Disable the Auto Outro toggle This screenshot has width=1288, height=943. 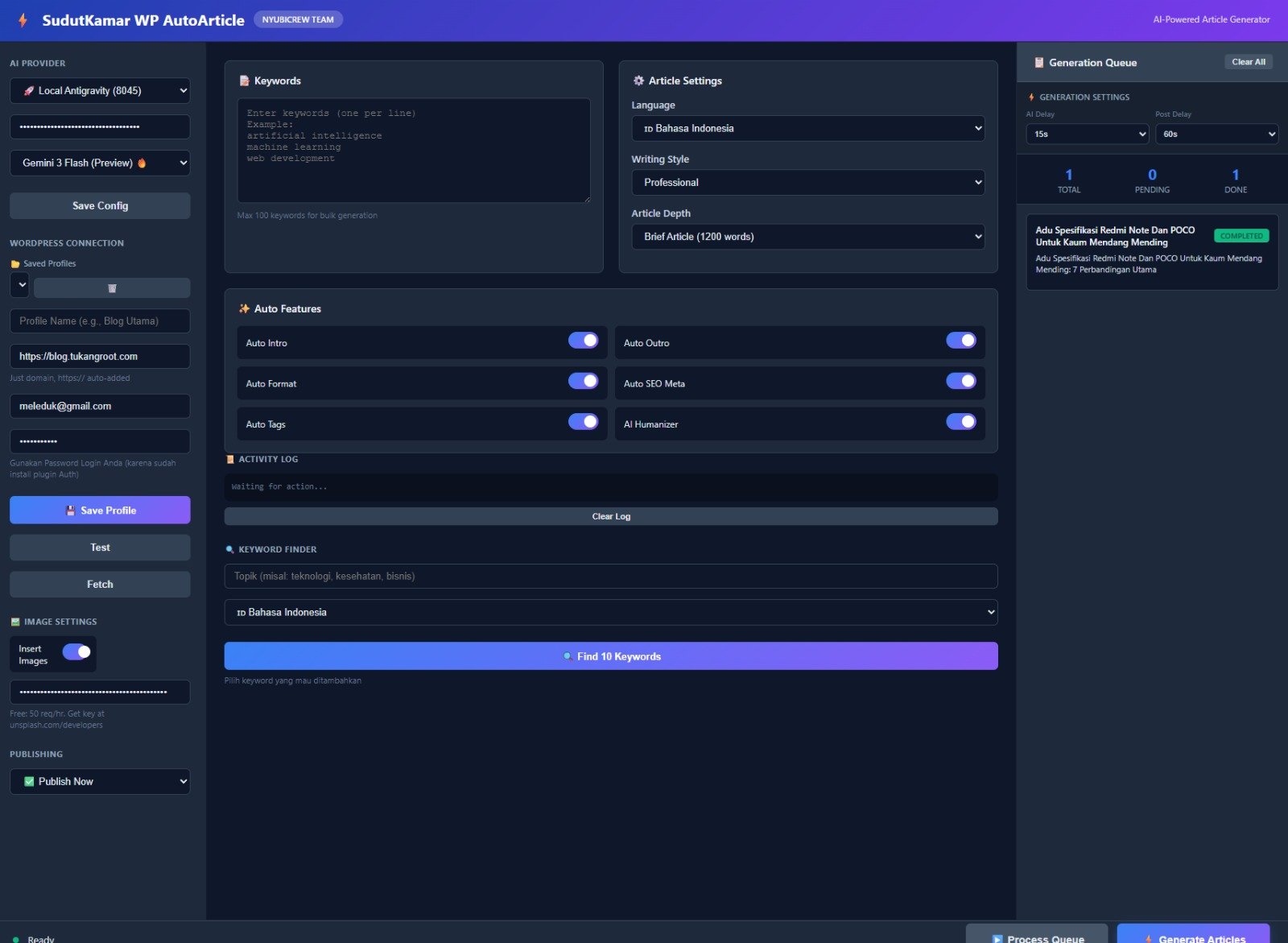point(961,341)
